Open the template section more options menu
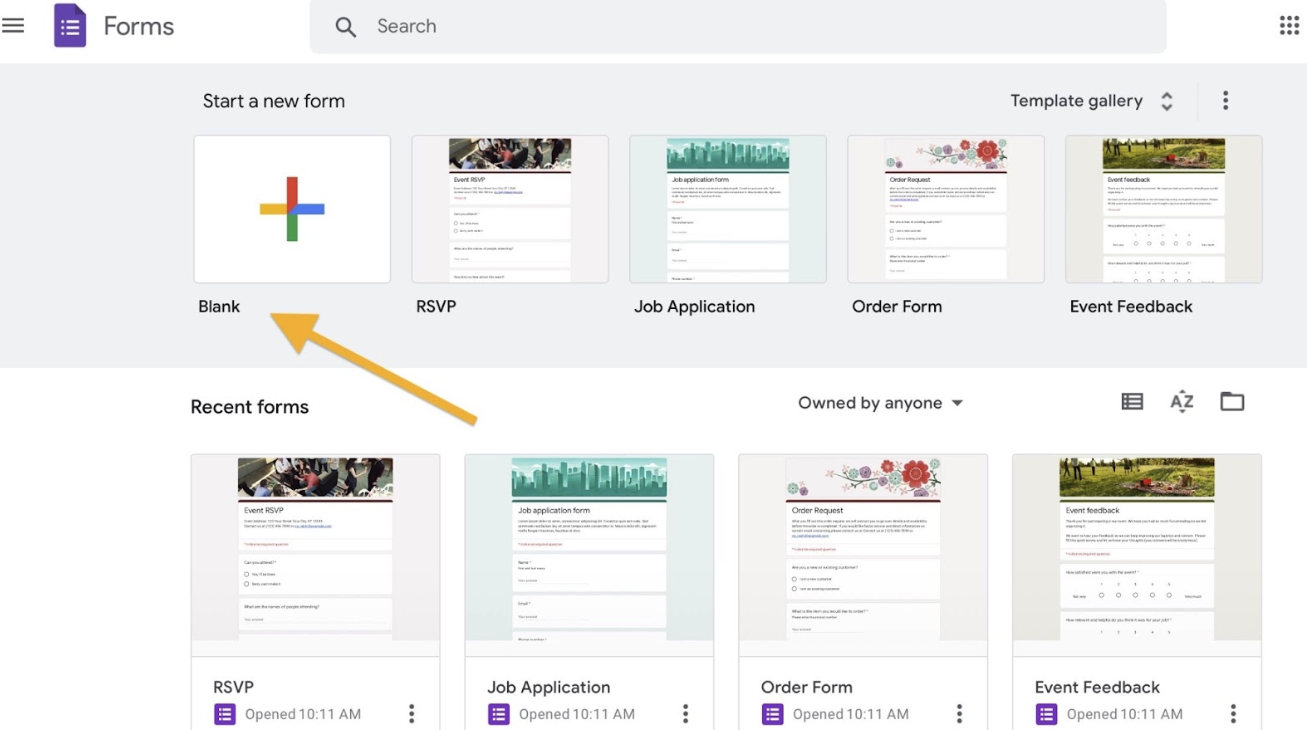 (1225, 100)
